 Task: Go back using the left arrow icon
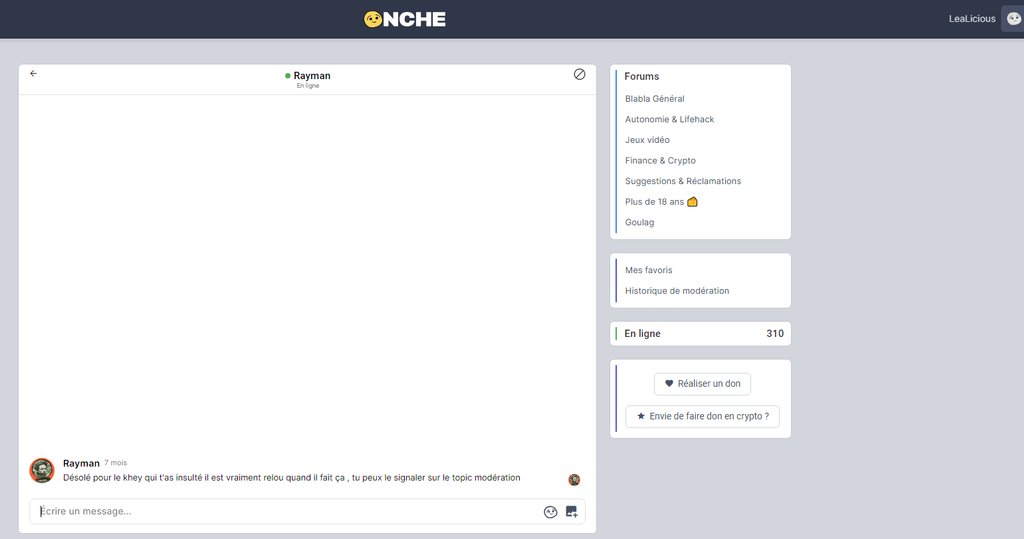pos(33,74)
